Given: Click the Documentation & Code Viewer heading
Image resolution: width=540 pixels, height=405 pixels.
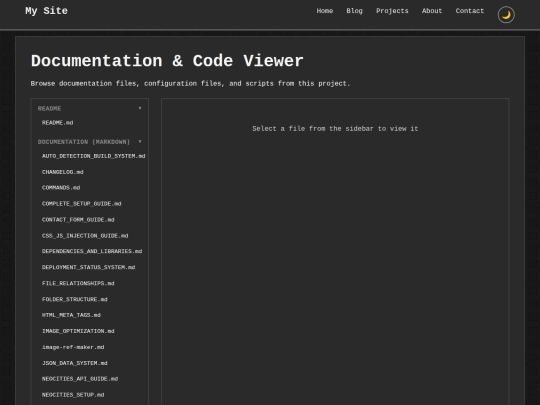Looking at the screenshot, I should [167, 61].
